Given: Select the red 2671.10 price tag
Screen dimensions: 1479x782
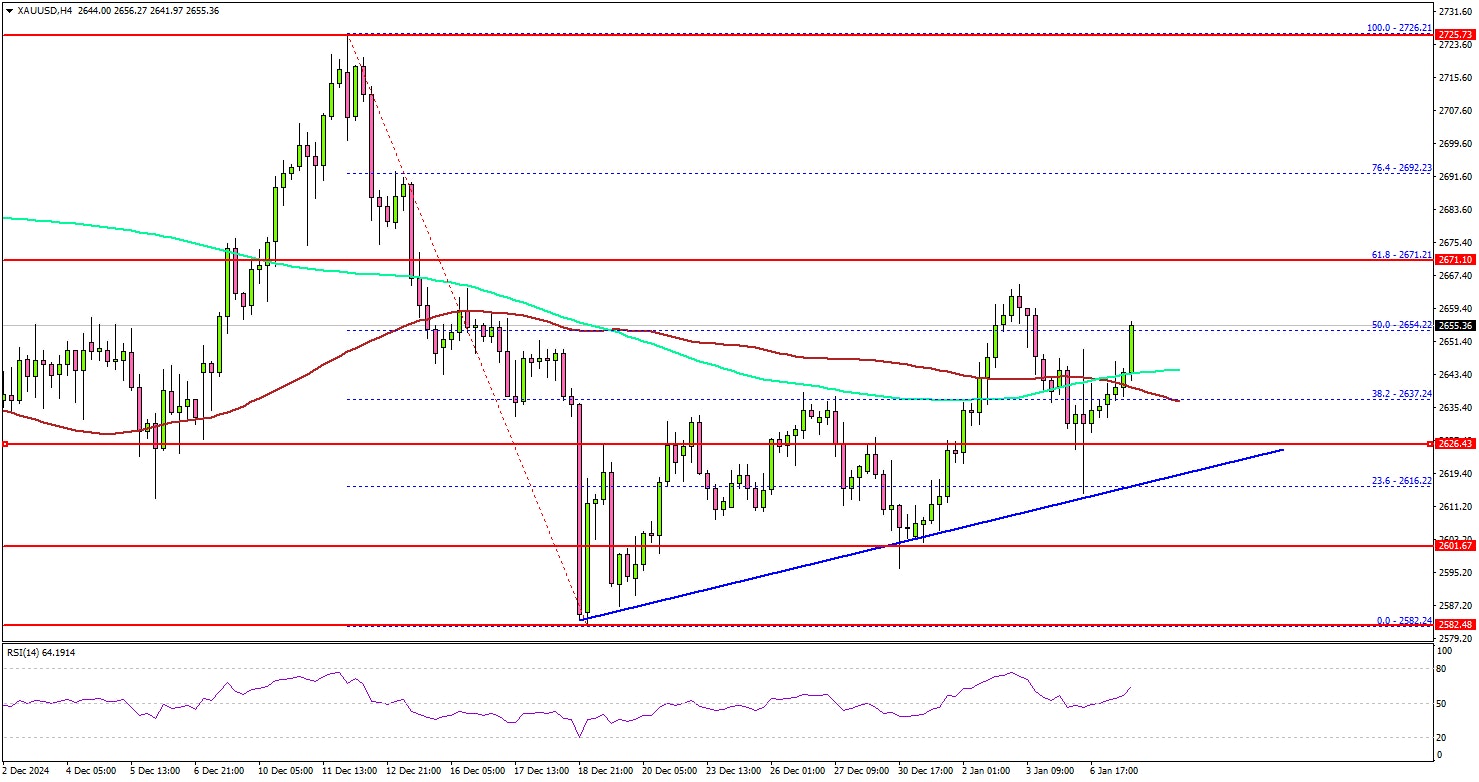Looking at the screenshot, I should (x=1455, y=259).
